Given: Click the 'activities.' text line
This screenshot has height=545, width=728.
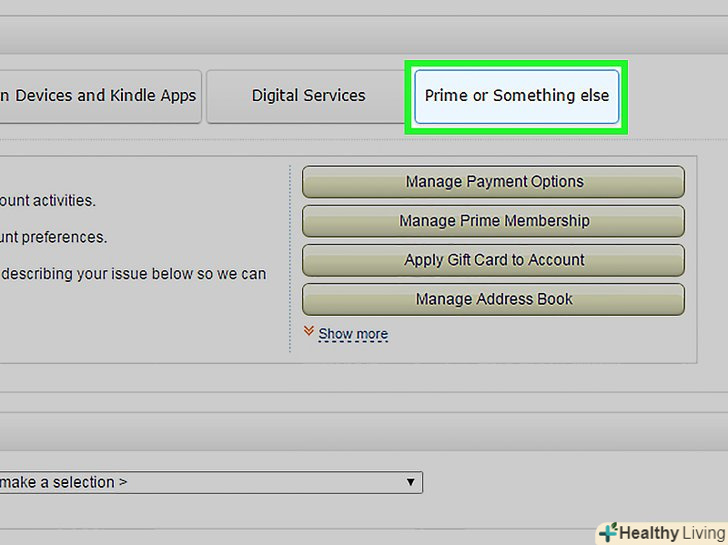Looking at the screenshot, I should 48,201.
